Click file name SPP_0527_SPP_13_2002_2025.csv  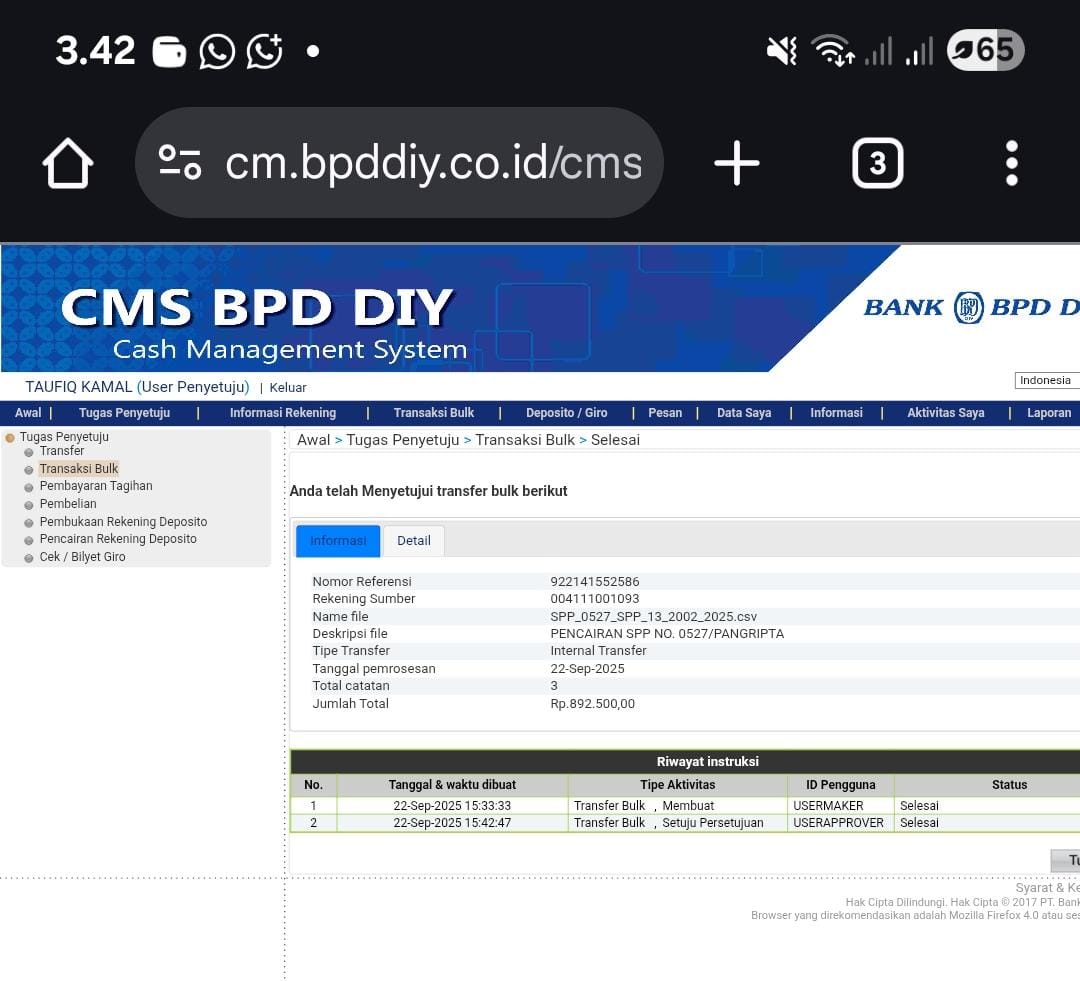click(x=654, y=617)
